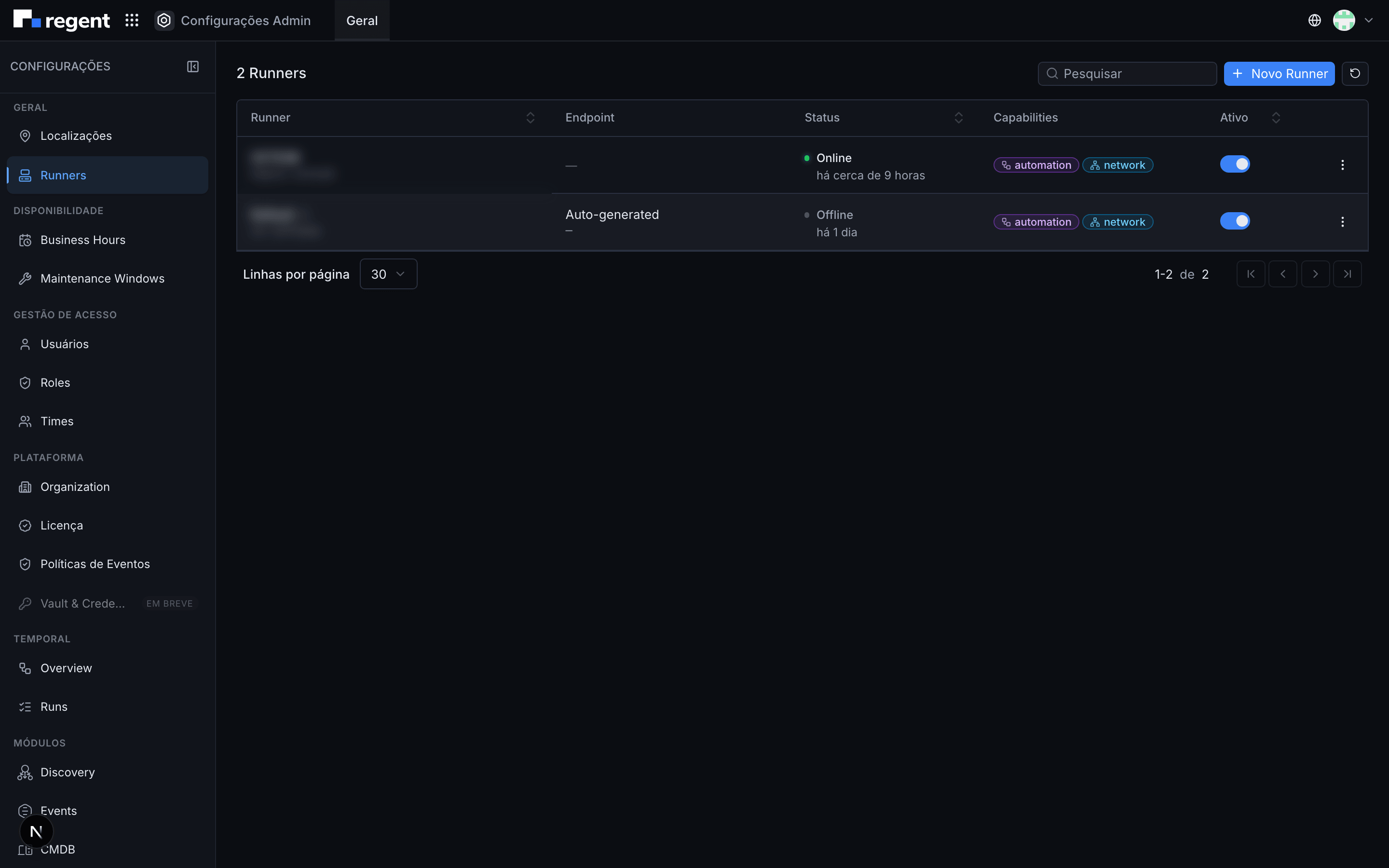Screen dimensions: 1389x868
Task: Collapse the Configurações sidebar panel icon
Action: (x=193, y=67)
